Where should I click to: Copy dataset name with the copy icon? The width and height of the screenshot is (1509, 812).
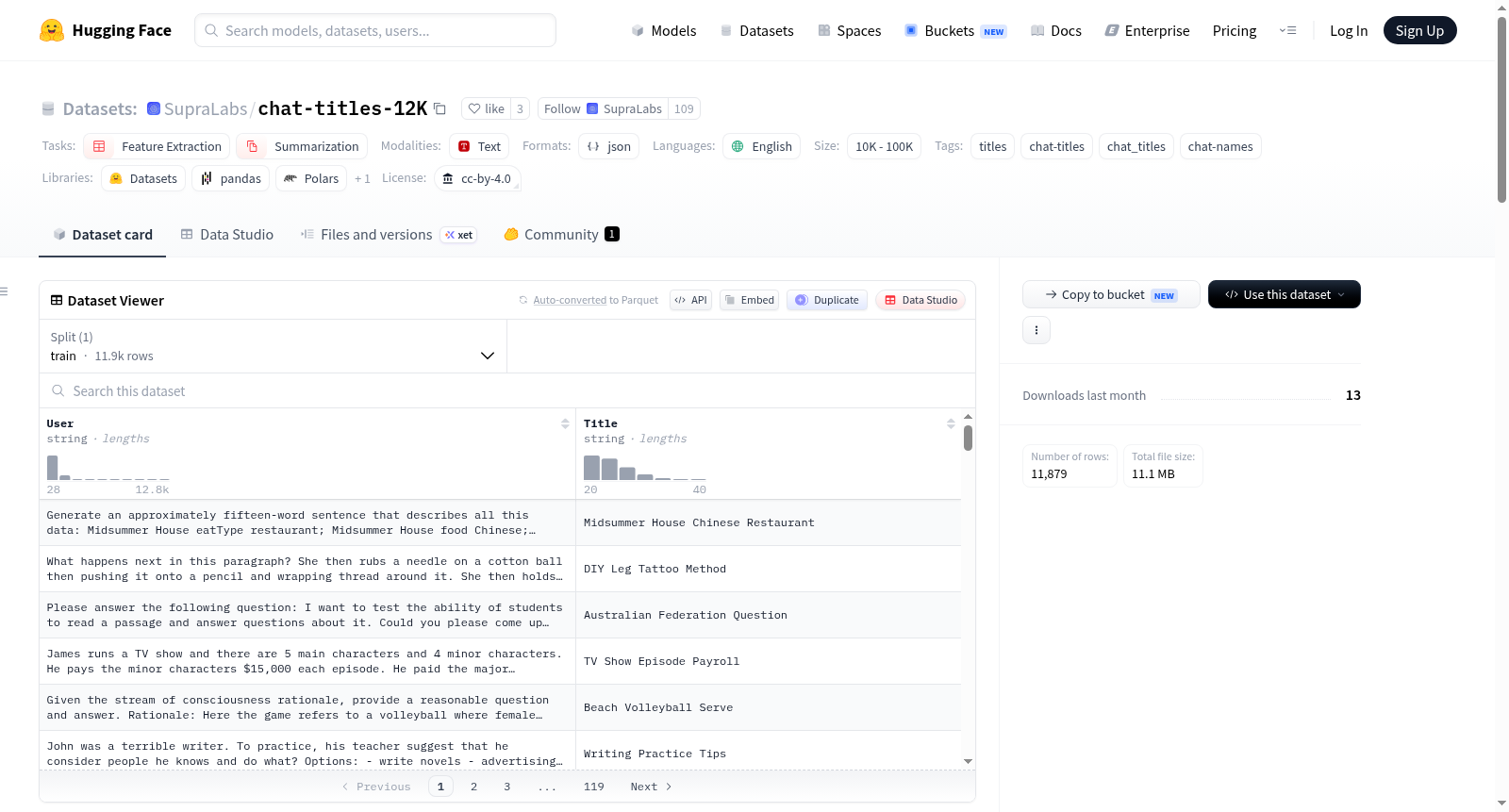pos(439,108)
